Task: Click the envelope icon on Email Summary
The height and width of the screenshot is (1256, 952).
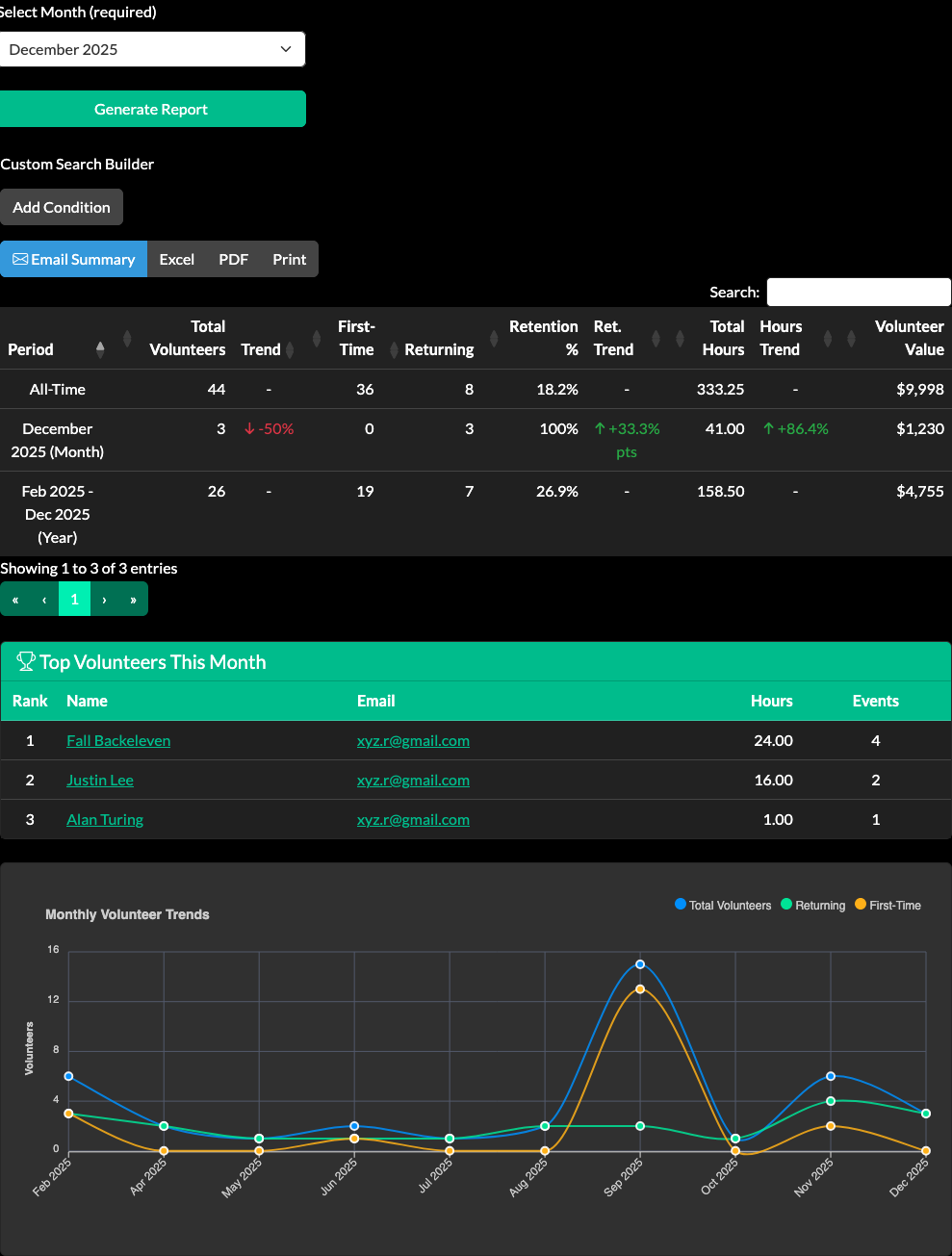Action: point(19,259)
